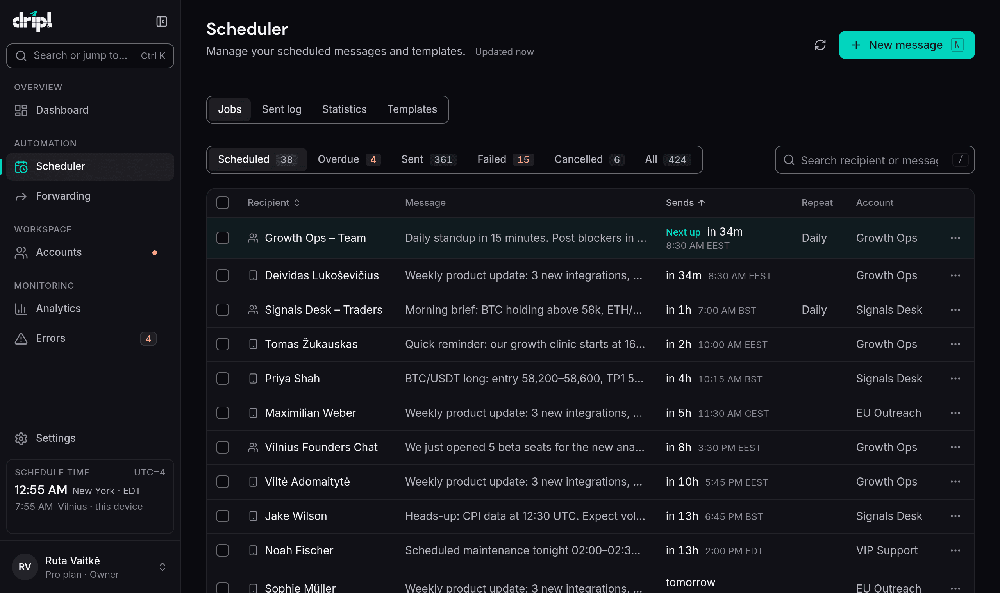Switch to the Templates tab

click(413, 110)
